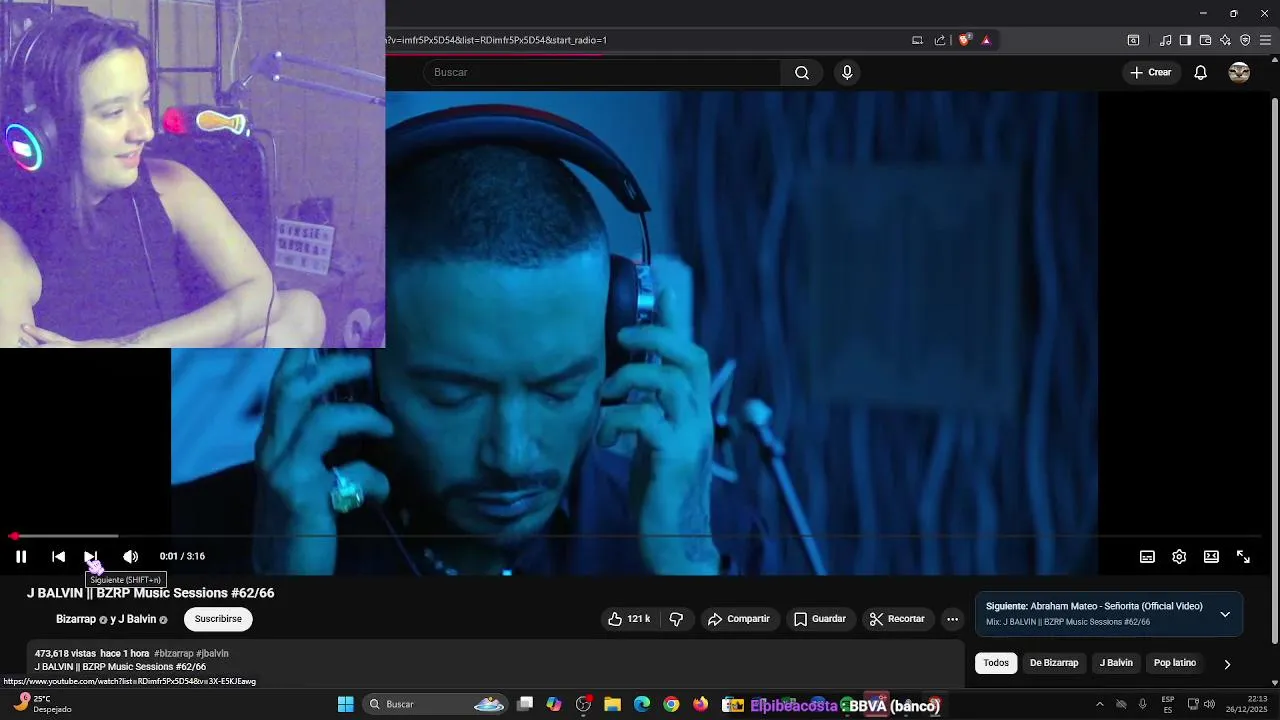Open the Crear menu
The width and height of the screenshot is (1280, 720).
click(x=1150, y=72)
